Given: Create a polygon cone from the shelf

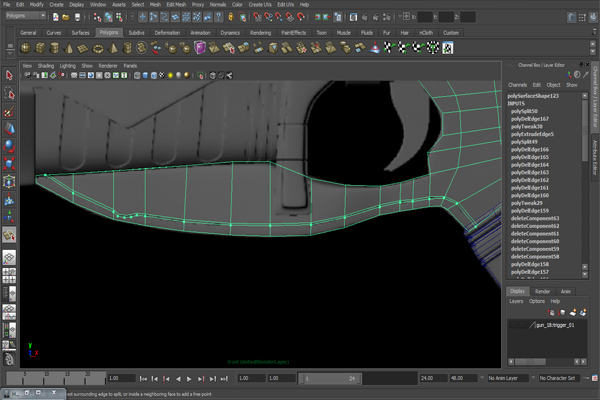Looking at the screenshot, I should point(69,48).
